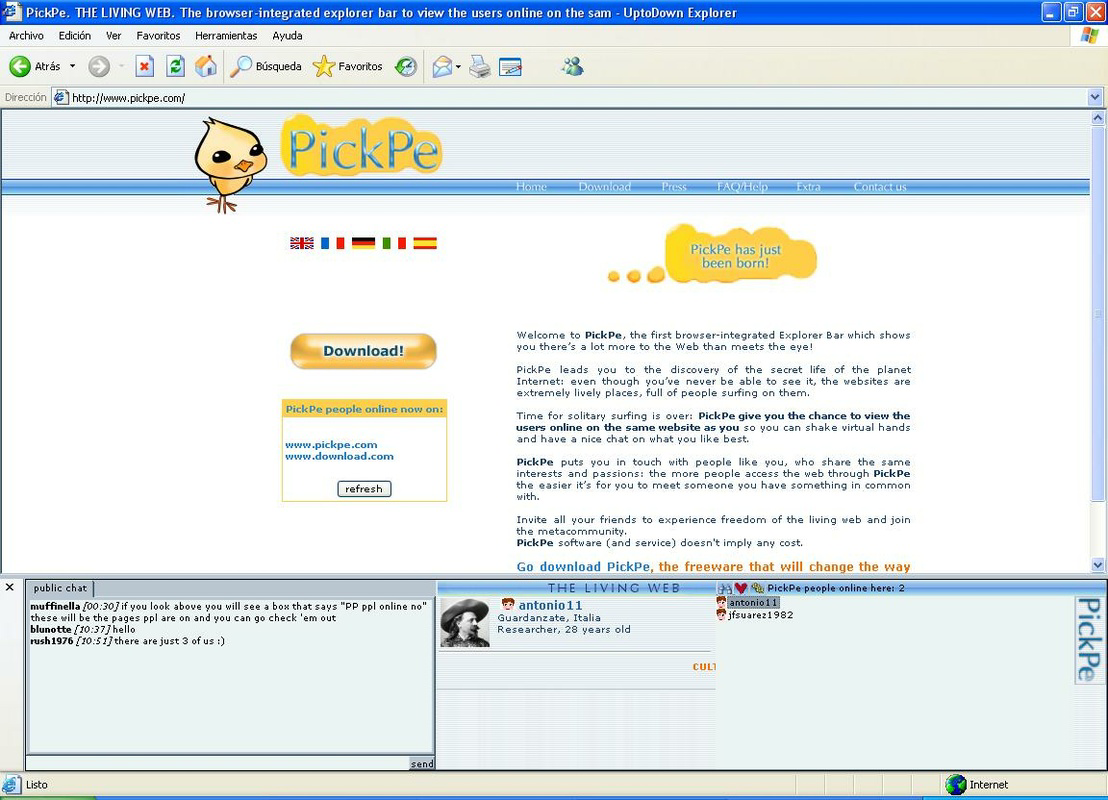
Task: Select the French flag language
Action: (x=332, y=243)
